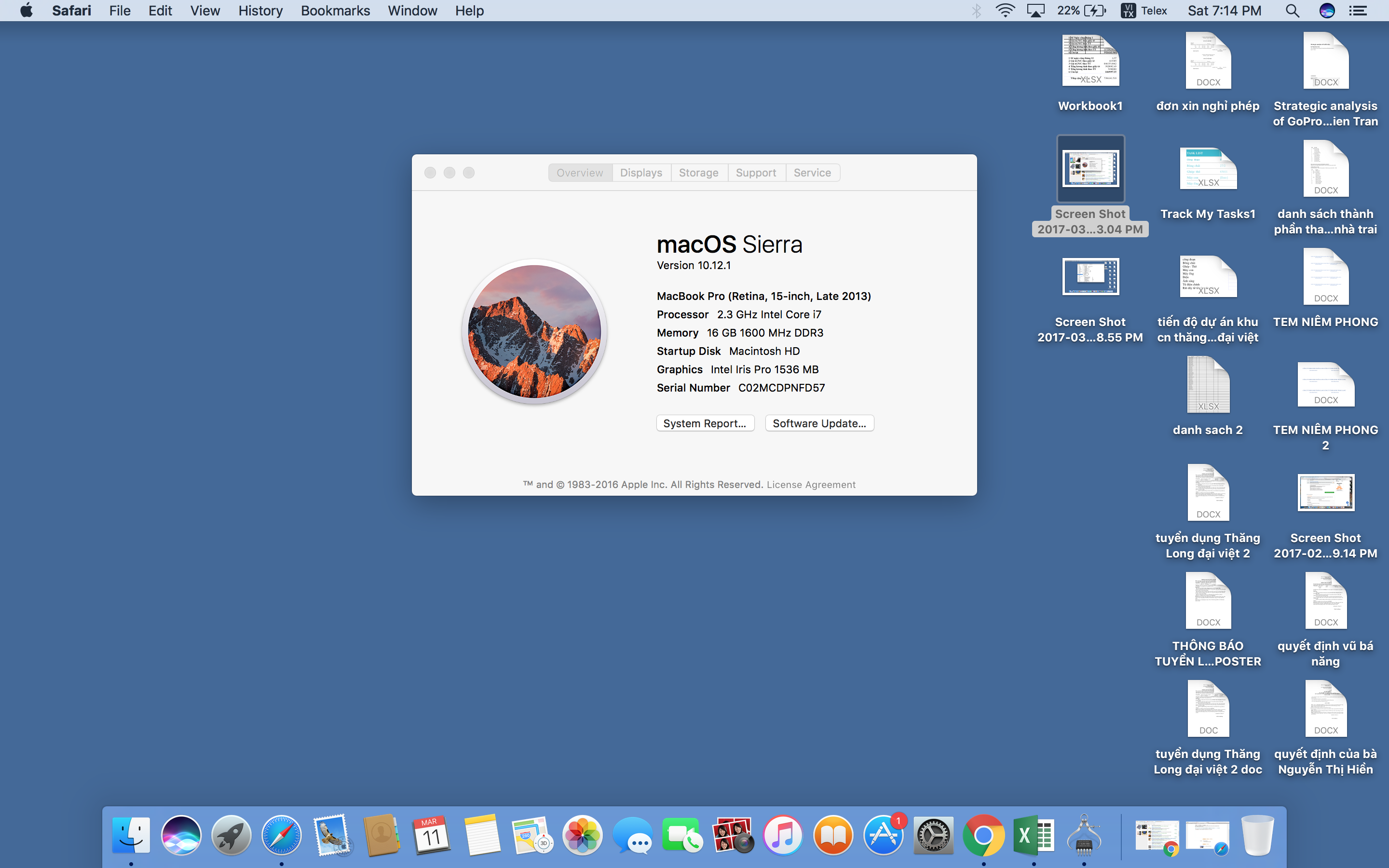This screenshot has width=1389, height=868.
Task: Select tuyển dụng Thăng Long đại việt 2 doc
Action: [1208, 728]
